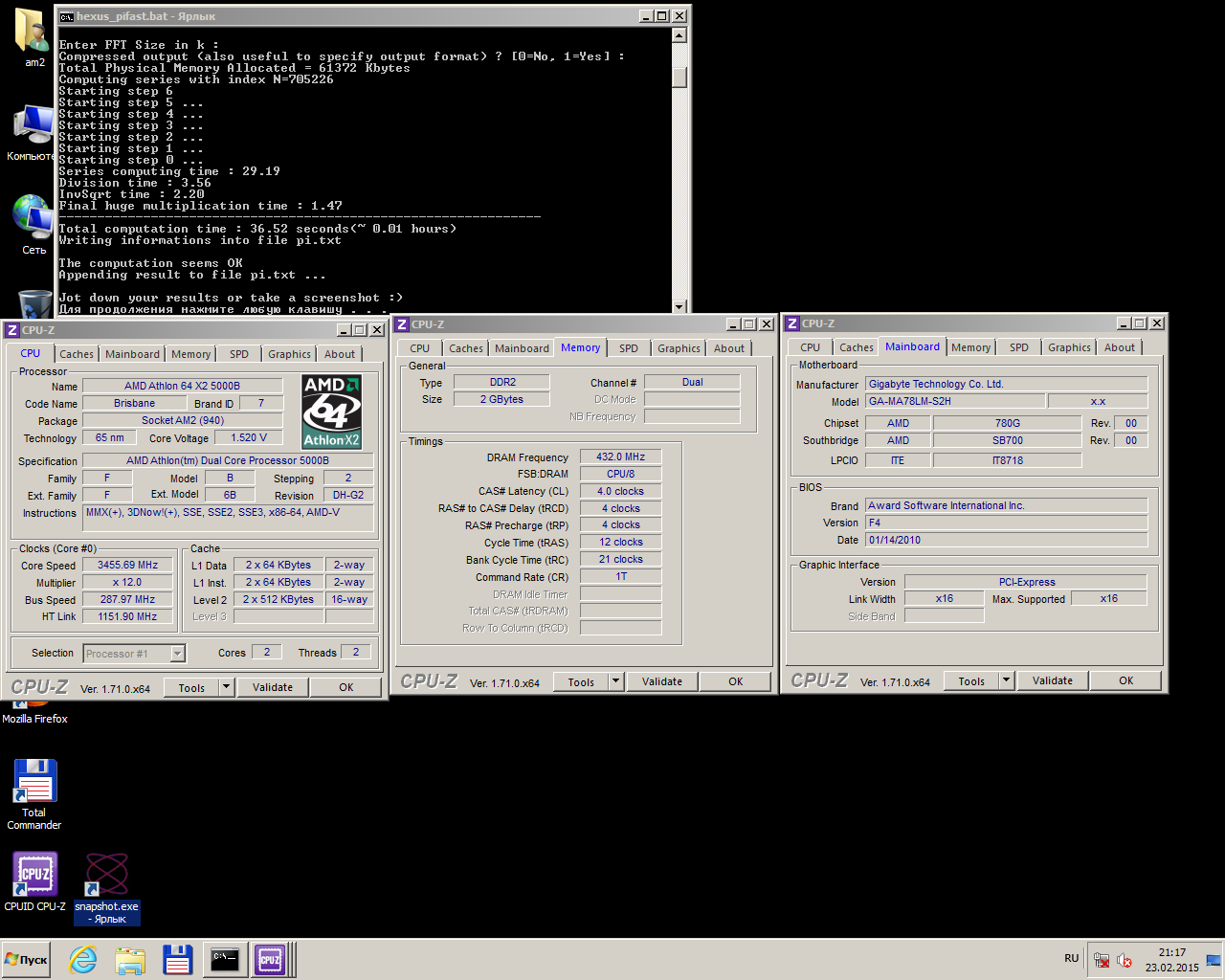This screenshot has height=980, width=1225.
Task: Switch to command prompt taskbar button
Action: [x=225, y=959]
